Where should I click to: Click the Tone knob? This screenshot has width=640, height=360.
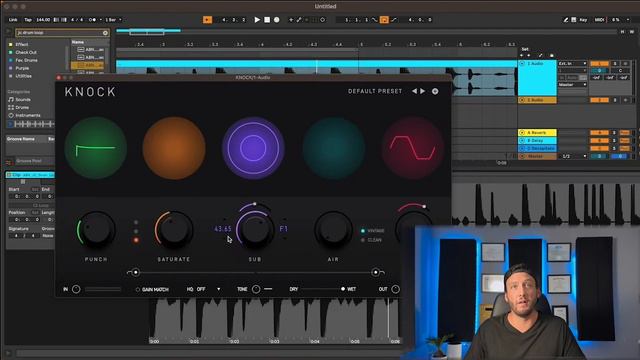256,289
